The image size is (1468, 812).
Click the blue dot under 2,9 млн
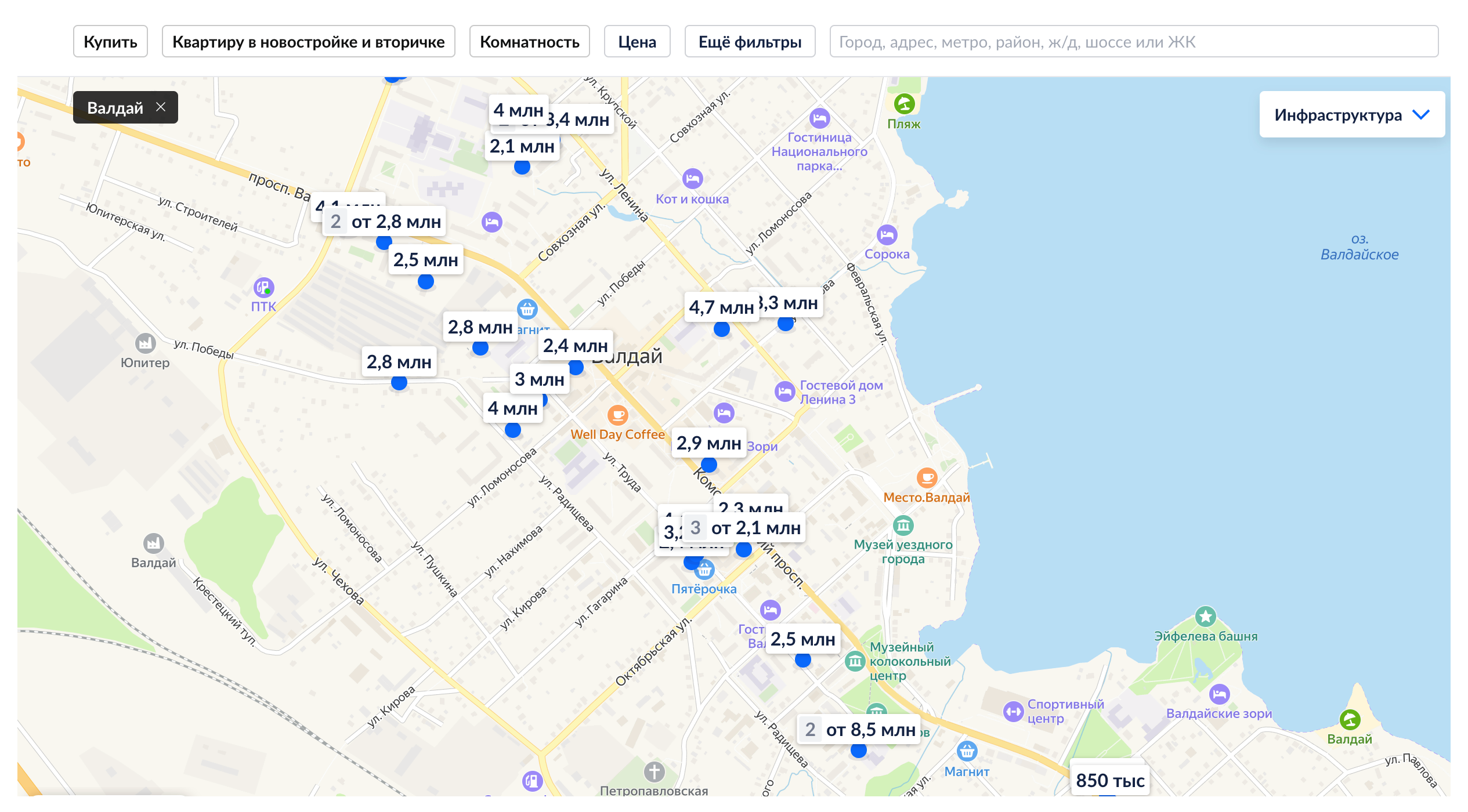tap(708, 465)
